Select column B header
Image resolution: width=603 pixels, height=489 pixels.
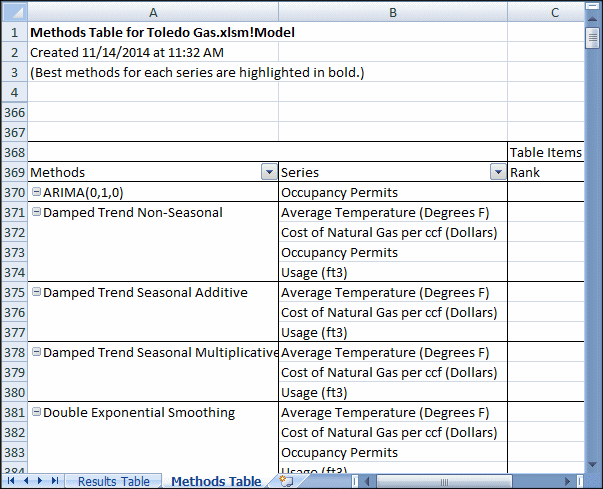pos(393,12)
